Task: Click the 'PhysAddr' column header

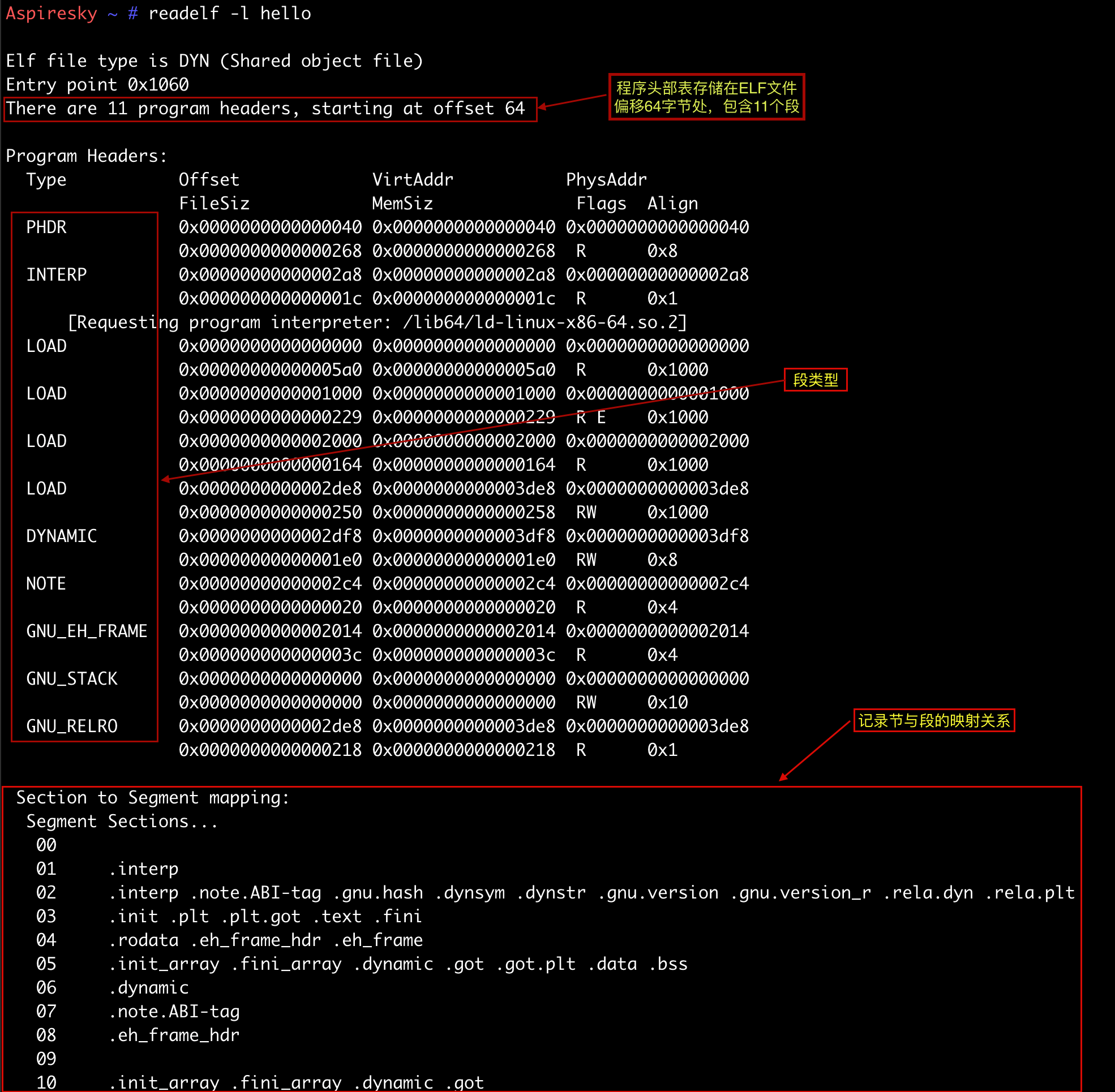Action: 607,179
